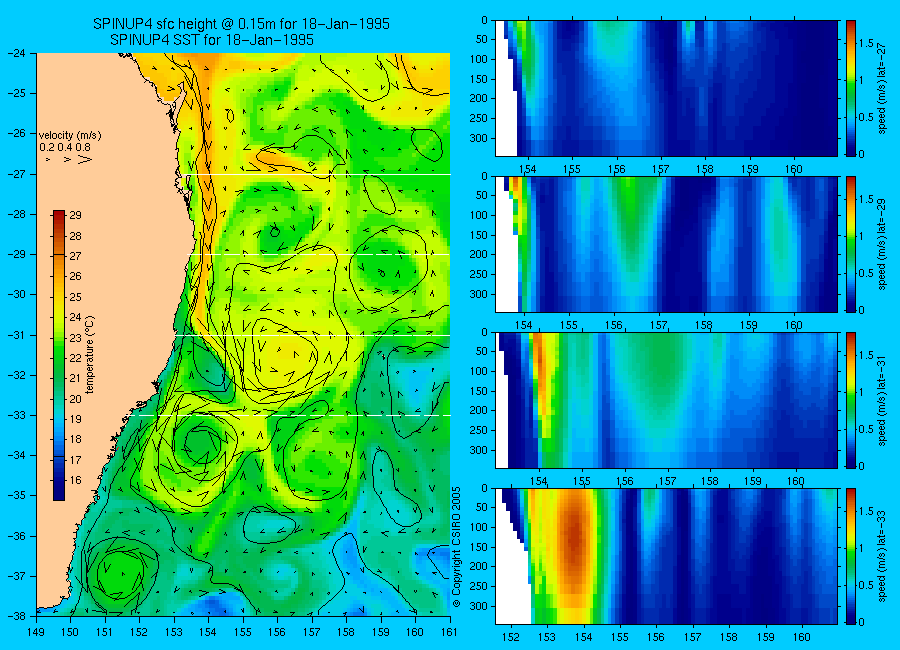Click the 0 tick on the lat=-33 speed bar
This screenshot has width=900, height=650.
862,622
